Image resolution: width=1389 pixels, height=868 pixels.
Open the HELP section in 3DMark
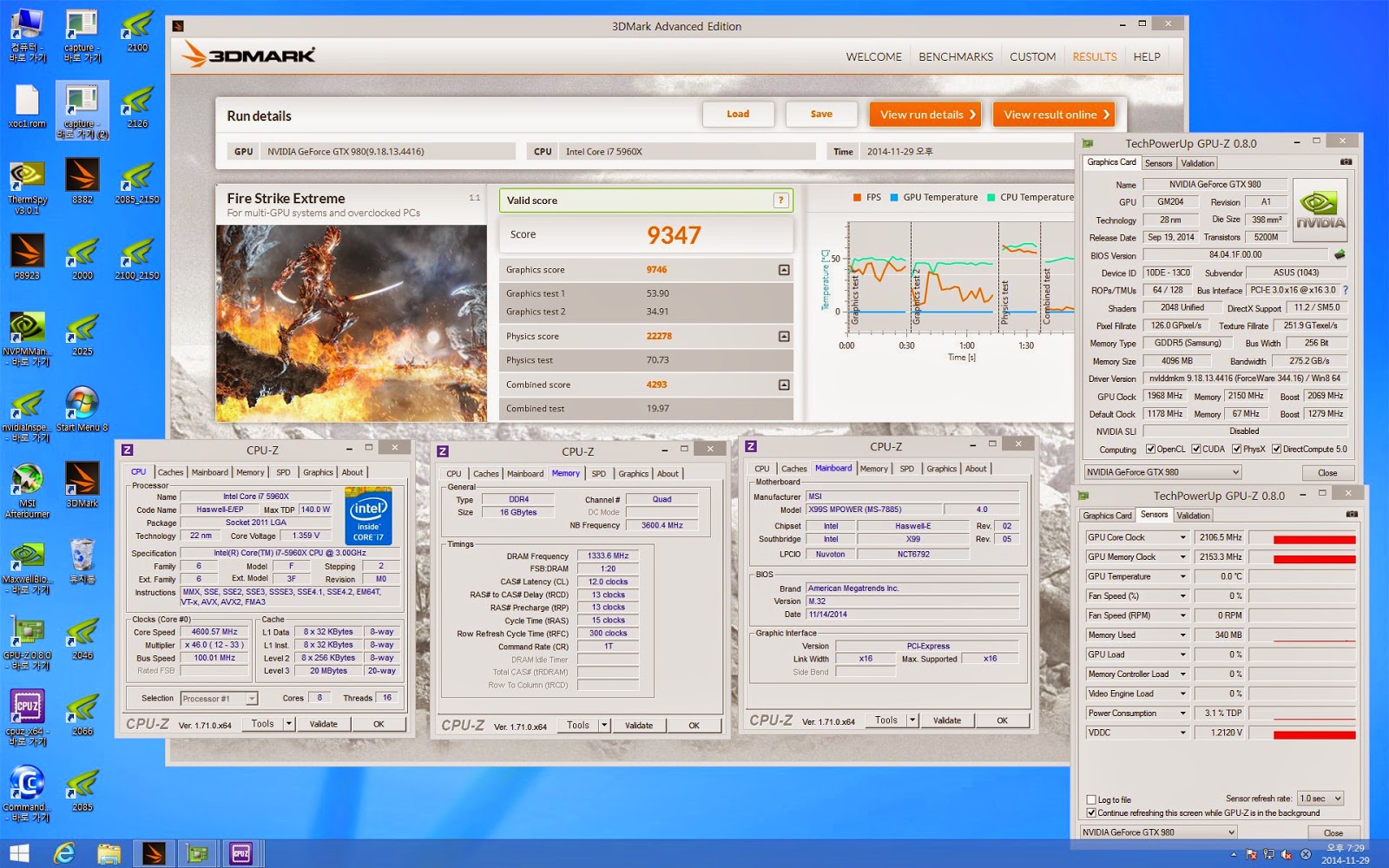tap(1147, 57)
